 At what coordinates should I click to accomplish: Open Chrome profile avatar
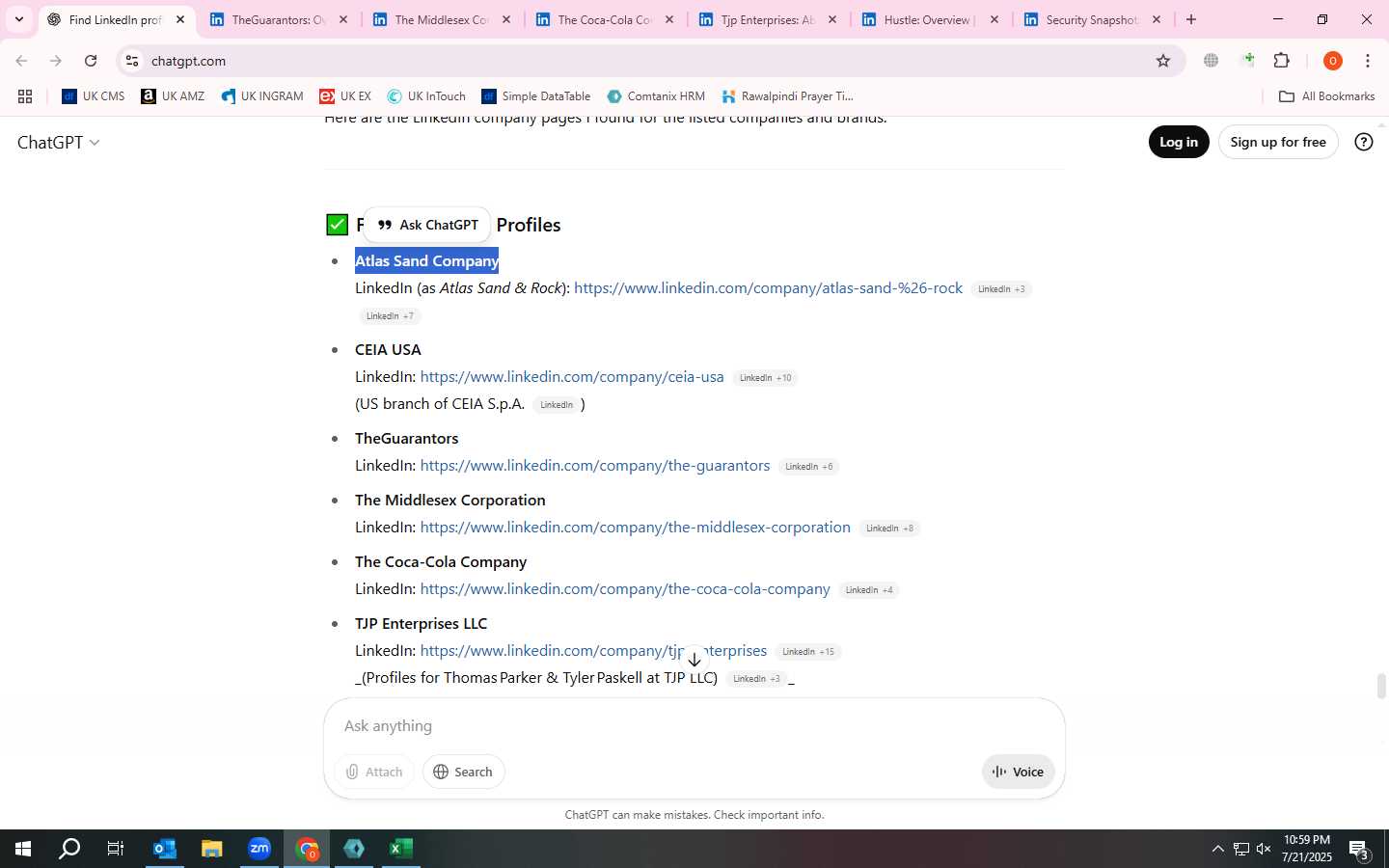pyautogui.click(x=1333, y=61)
